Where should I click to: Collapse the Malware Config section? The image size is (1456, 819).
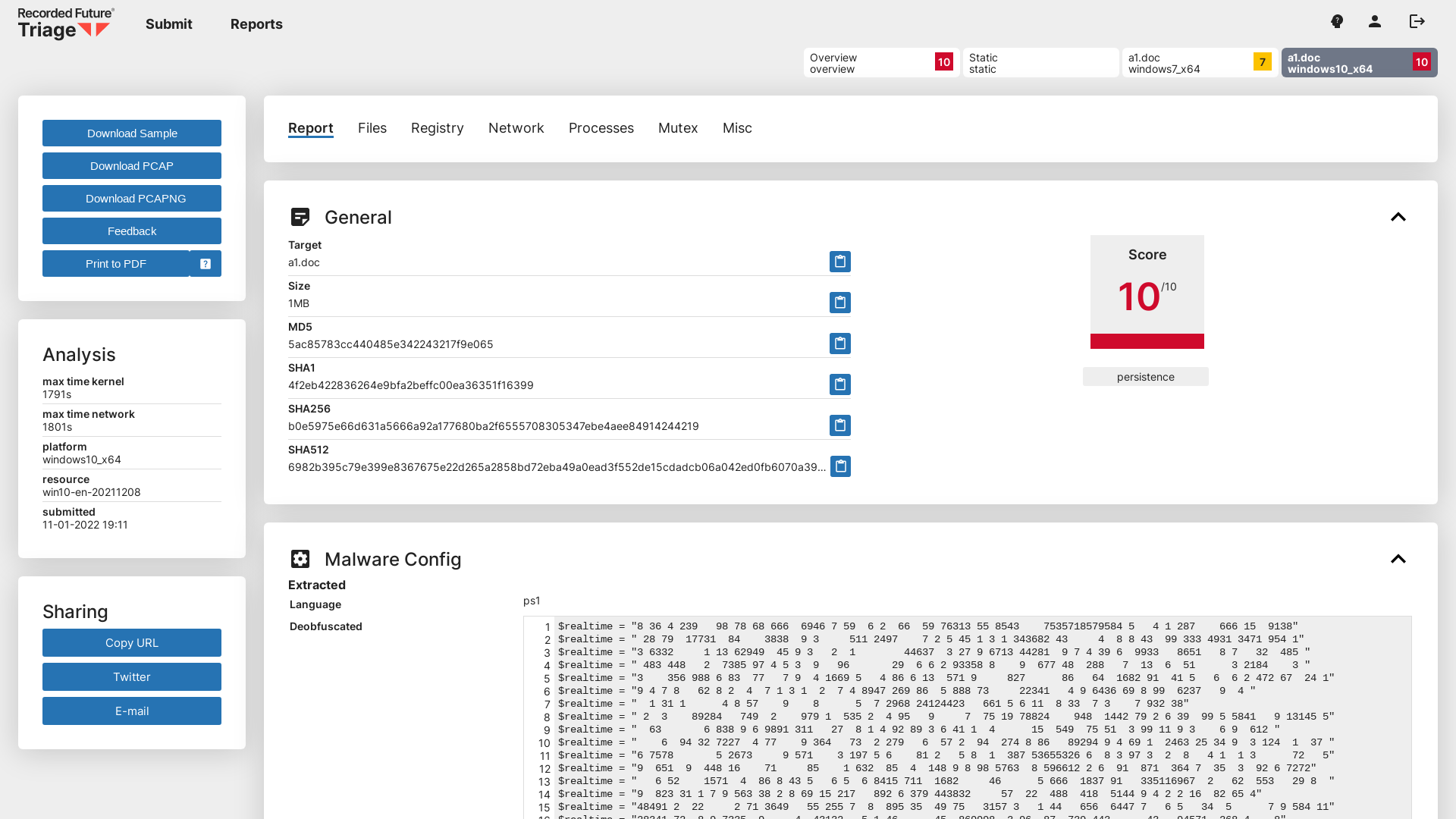pyautogui.click(x=1398, y=559)
